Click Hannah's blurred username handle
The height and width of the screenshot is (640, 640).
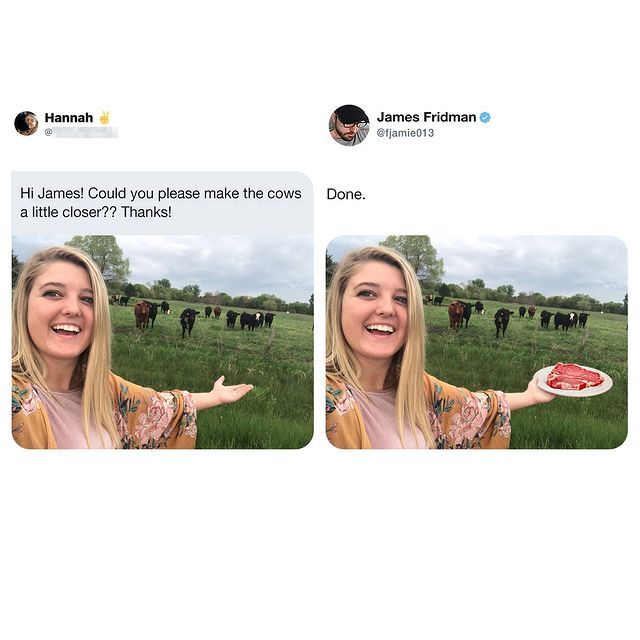pyautogui.click(x=82, y=132)
